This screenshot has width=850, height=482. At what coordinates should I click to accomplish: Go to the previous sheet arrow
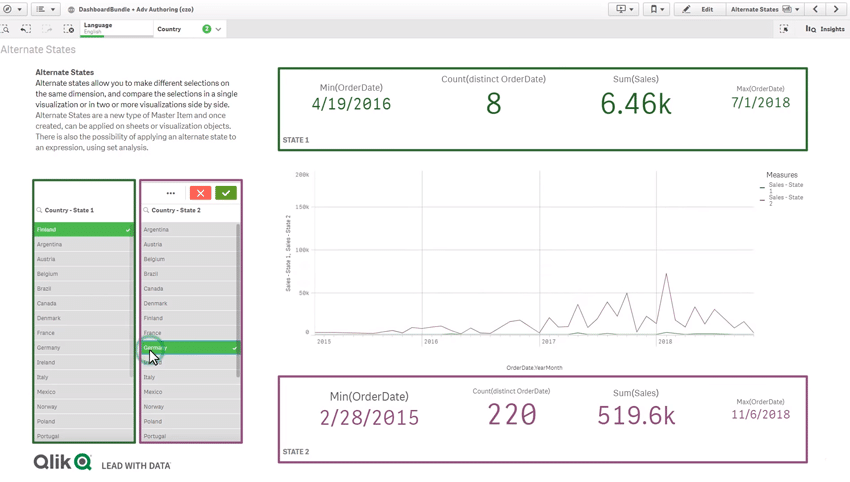pyautogui.click(x=816, y=9)
